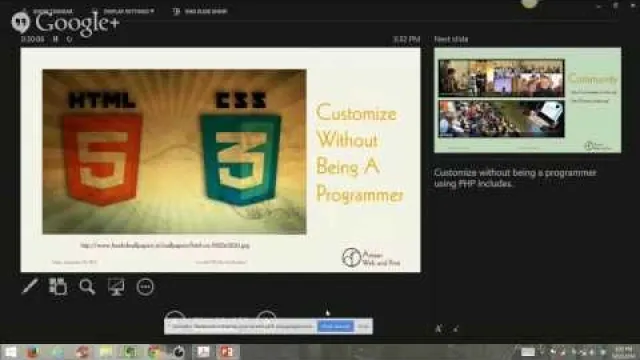Open more slide show options ellipsis

(x=145, y=287)
